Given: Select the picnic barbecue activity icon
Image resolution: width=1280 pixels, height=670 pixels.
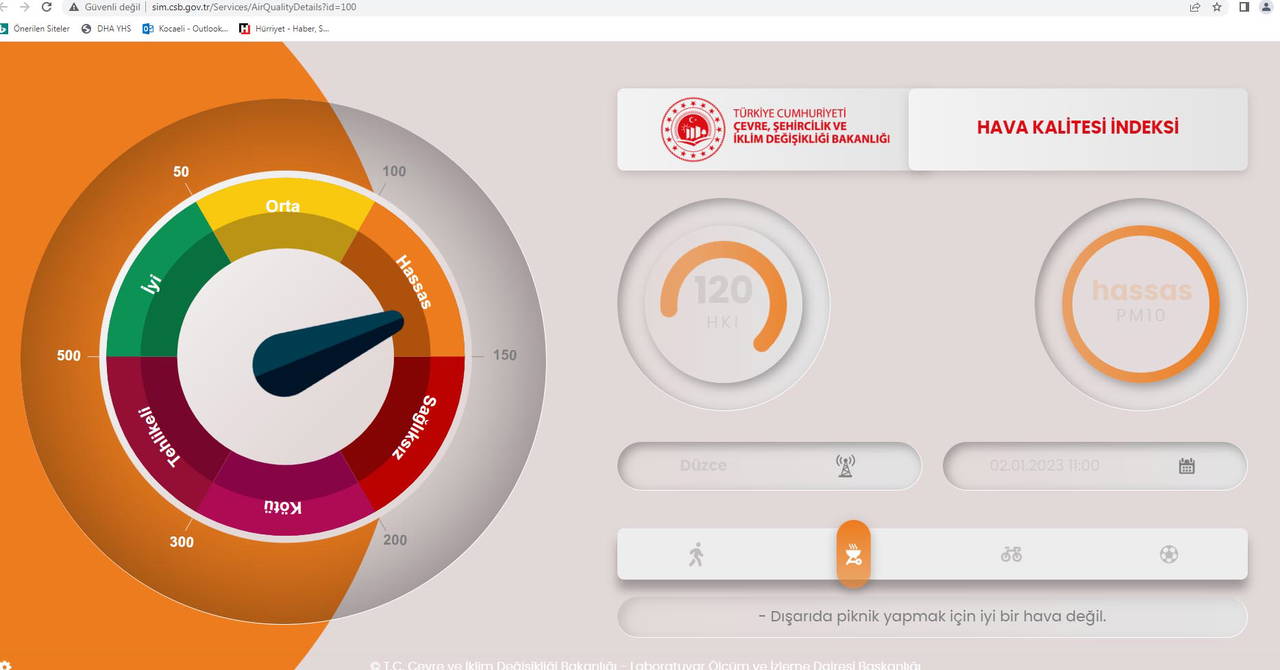Looking at the screenshot, I should [x=853, y=554].
